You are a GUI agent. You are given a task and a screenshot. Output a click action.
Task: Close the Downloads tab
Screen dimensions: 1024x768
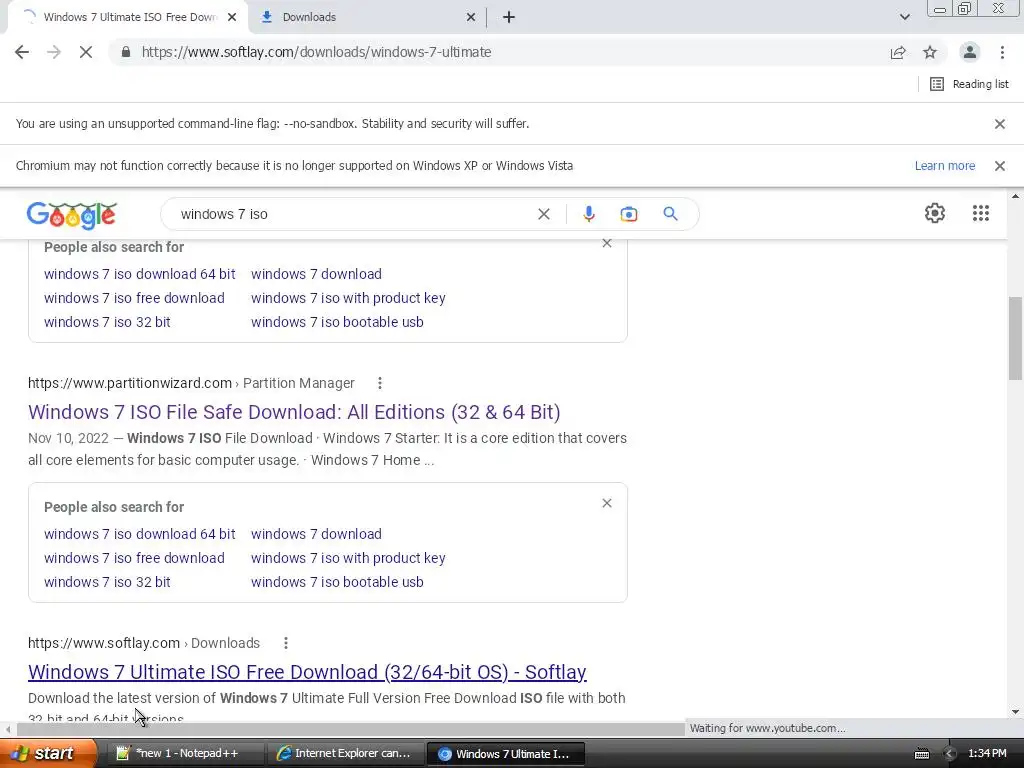[471, 18]
